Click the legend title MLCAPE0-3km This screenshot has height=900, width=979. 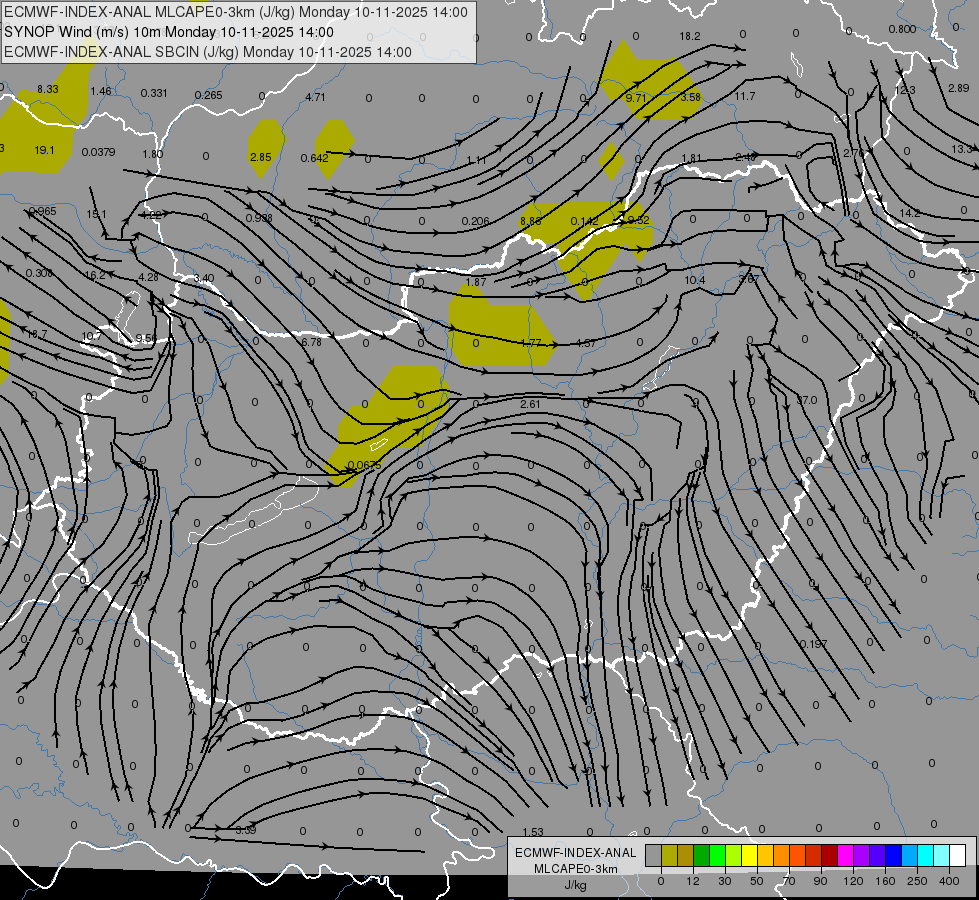tap(576, 869)
